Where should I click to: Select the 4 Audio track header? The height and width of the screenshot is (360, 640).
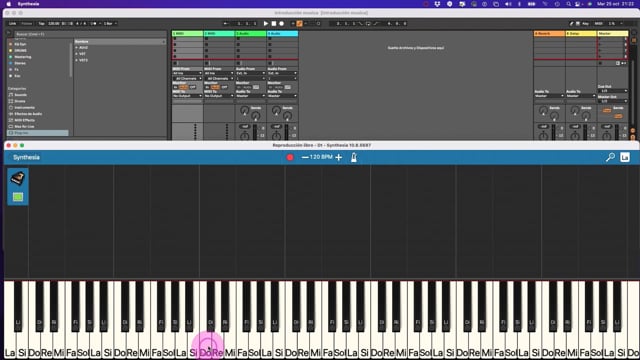(x=282, y=33)
